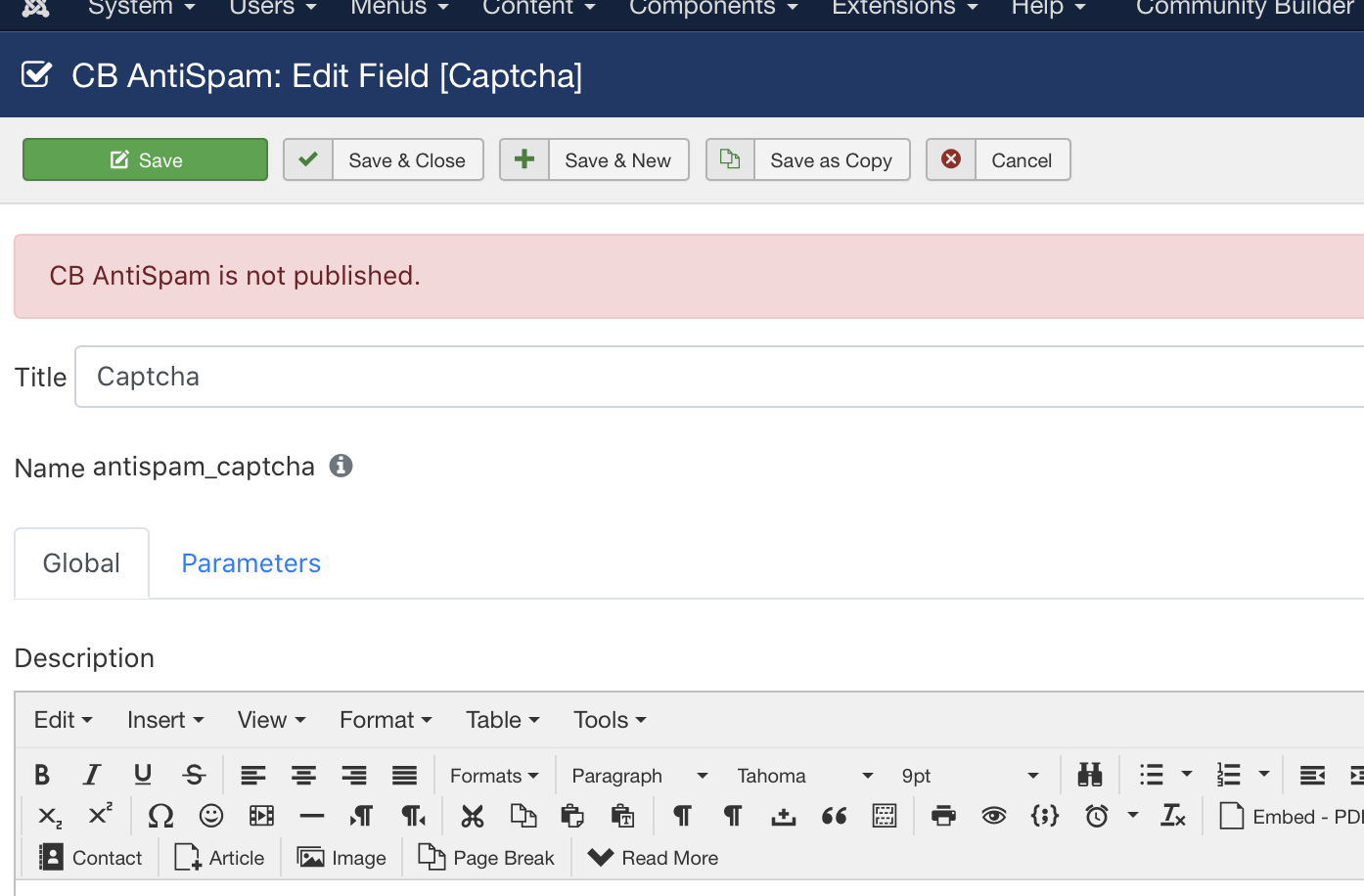
Task: Center align text in editor
Action: click(303, 775)
